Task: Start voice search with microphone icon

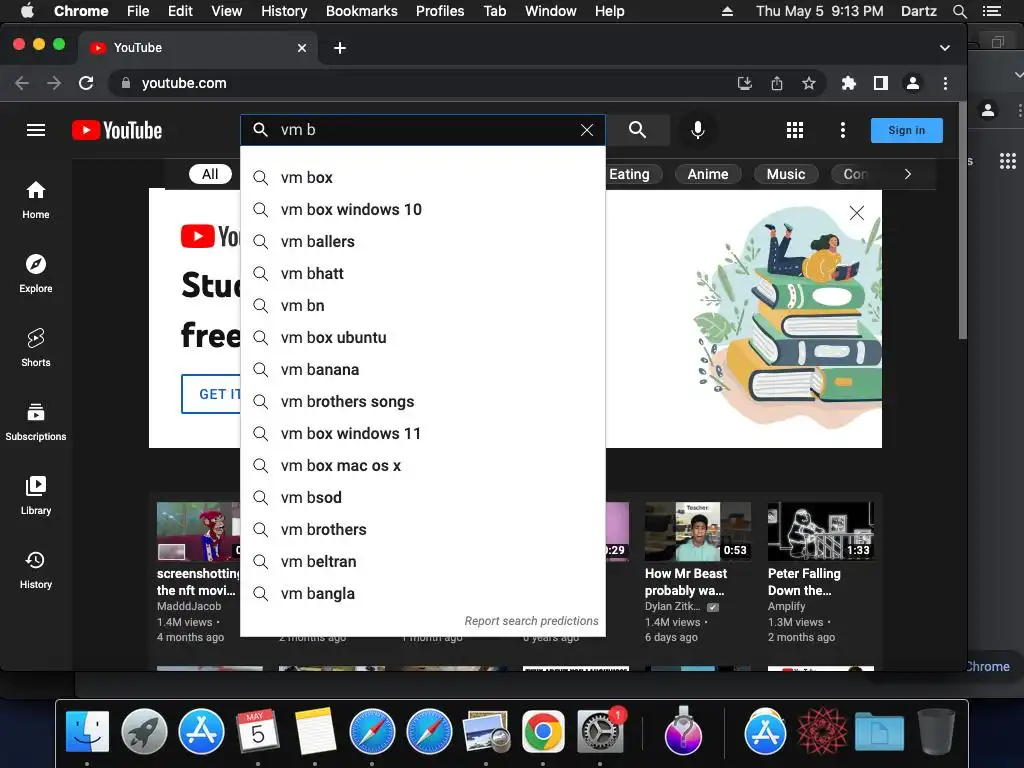Action: click(x=697, y=130)
